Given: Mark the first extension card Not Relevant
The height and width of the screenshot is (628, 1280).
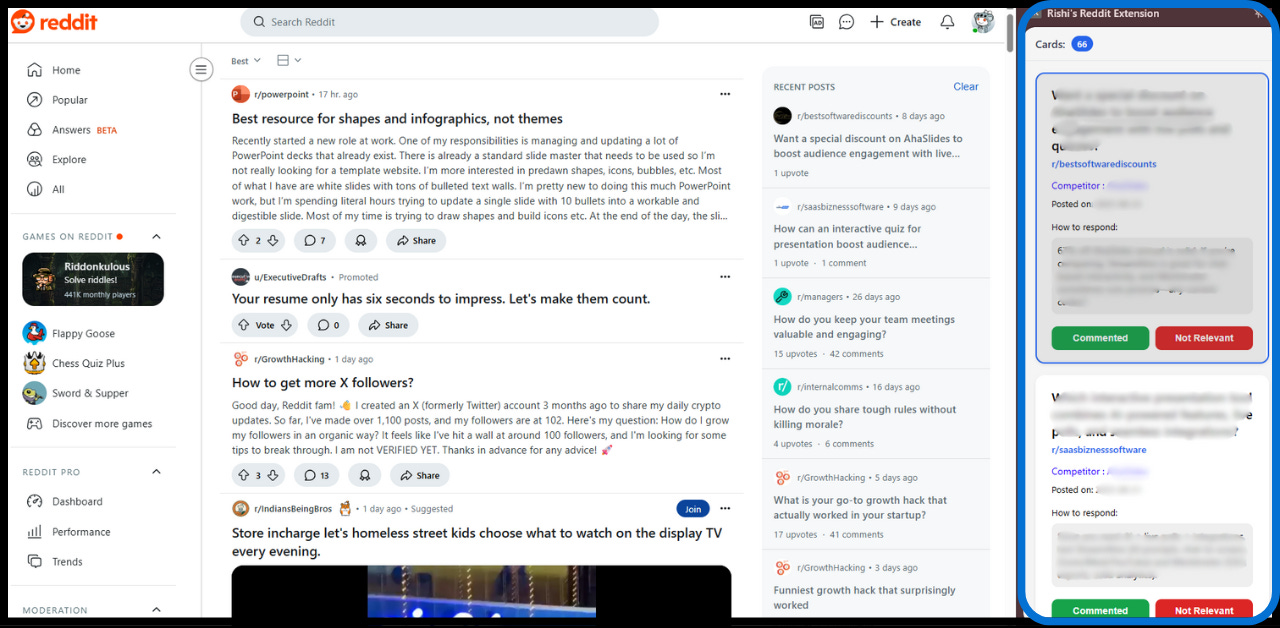Looking at the screenshot, I should click(x=1204, y=338).
